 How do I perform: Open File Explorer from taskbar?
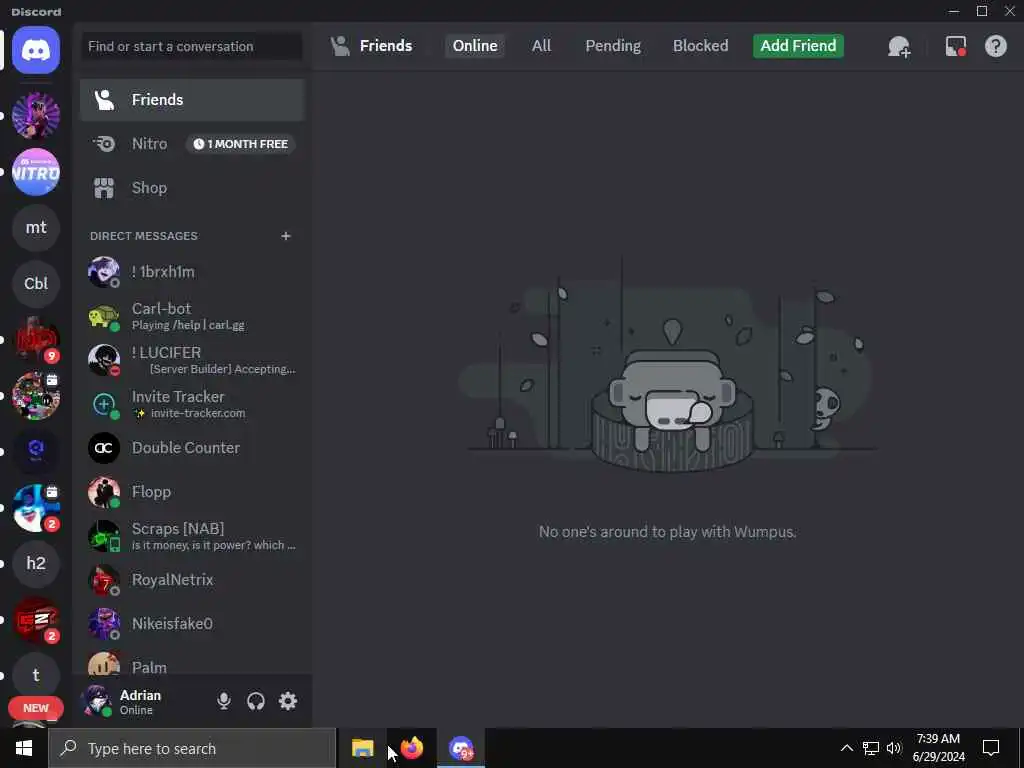[x=362, y=748]
